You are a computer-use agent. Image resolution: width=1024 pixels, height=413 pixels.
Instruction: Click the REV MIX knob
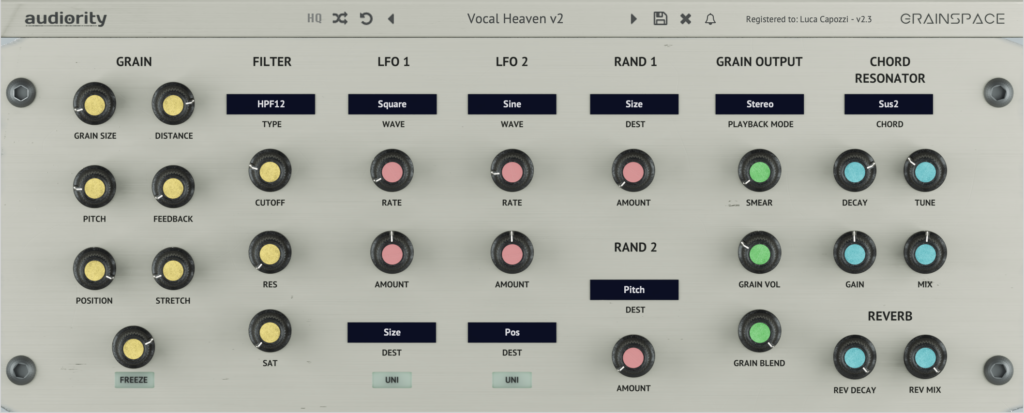925,357
